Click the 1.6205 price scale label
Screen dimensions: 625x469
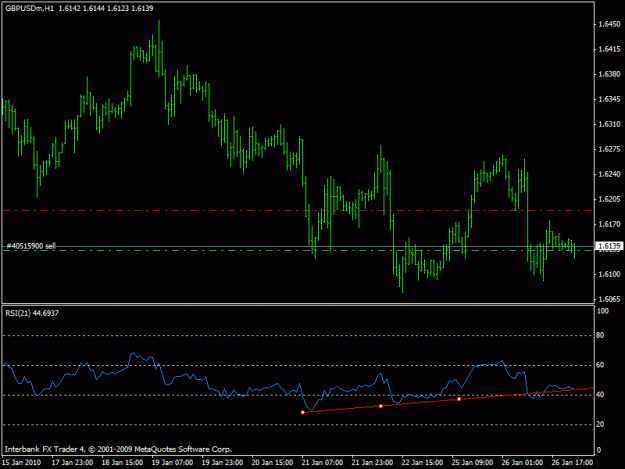[x=609, y=199]
